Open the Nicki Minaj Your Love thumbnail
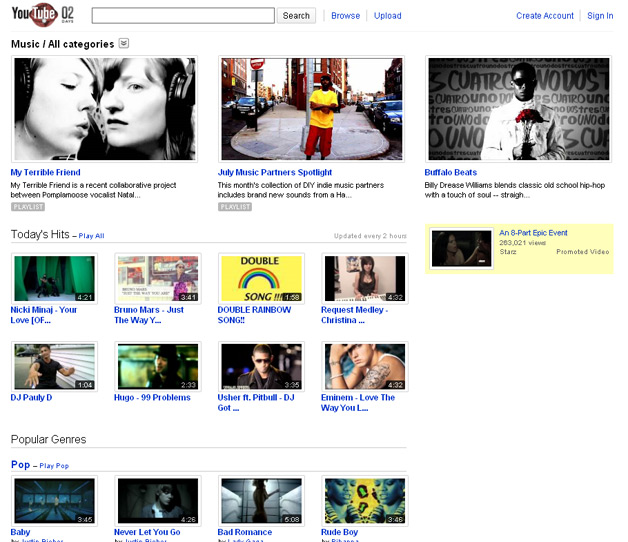628x542 pixels. coord(54,278)
